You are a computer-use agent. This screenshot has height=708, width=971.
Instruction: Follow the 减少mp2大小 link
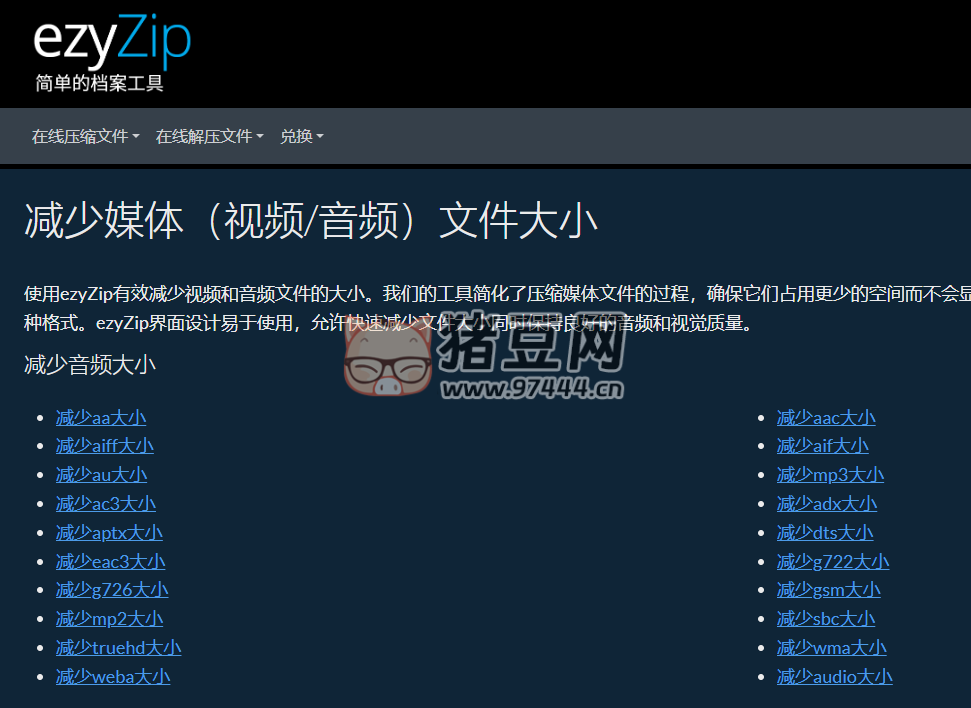pyautogui.click(x=110, y=619)
